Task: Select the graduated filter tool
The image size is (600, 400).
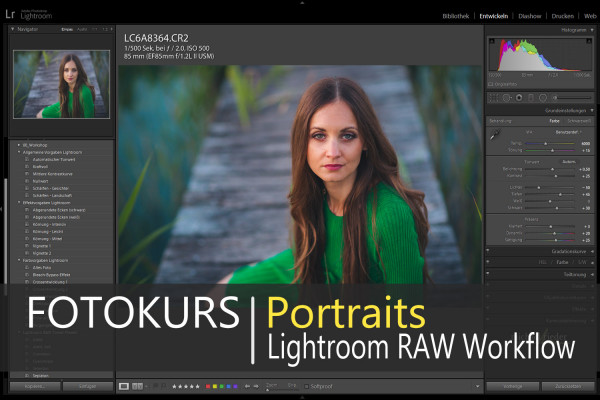Action: pyautogui.click(x=531, y=98)
